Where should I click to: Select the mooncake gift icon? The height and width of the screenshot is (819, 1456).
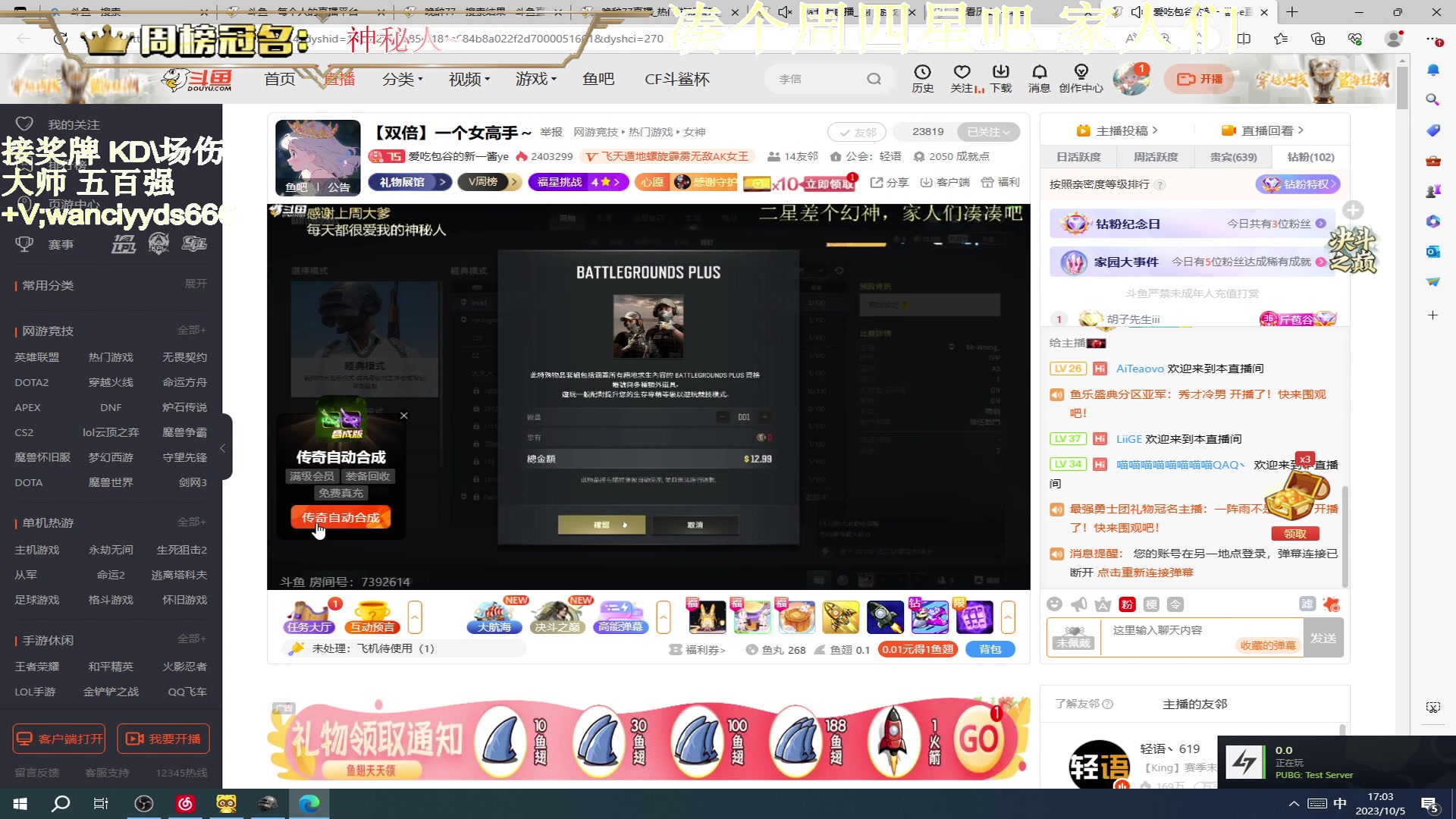click(796, 617)
